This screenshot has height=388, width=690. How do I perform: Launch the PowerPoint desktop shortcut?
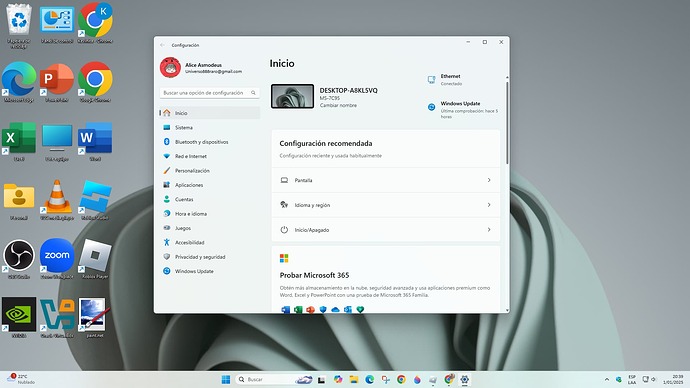click(57, 82)
